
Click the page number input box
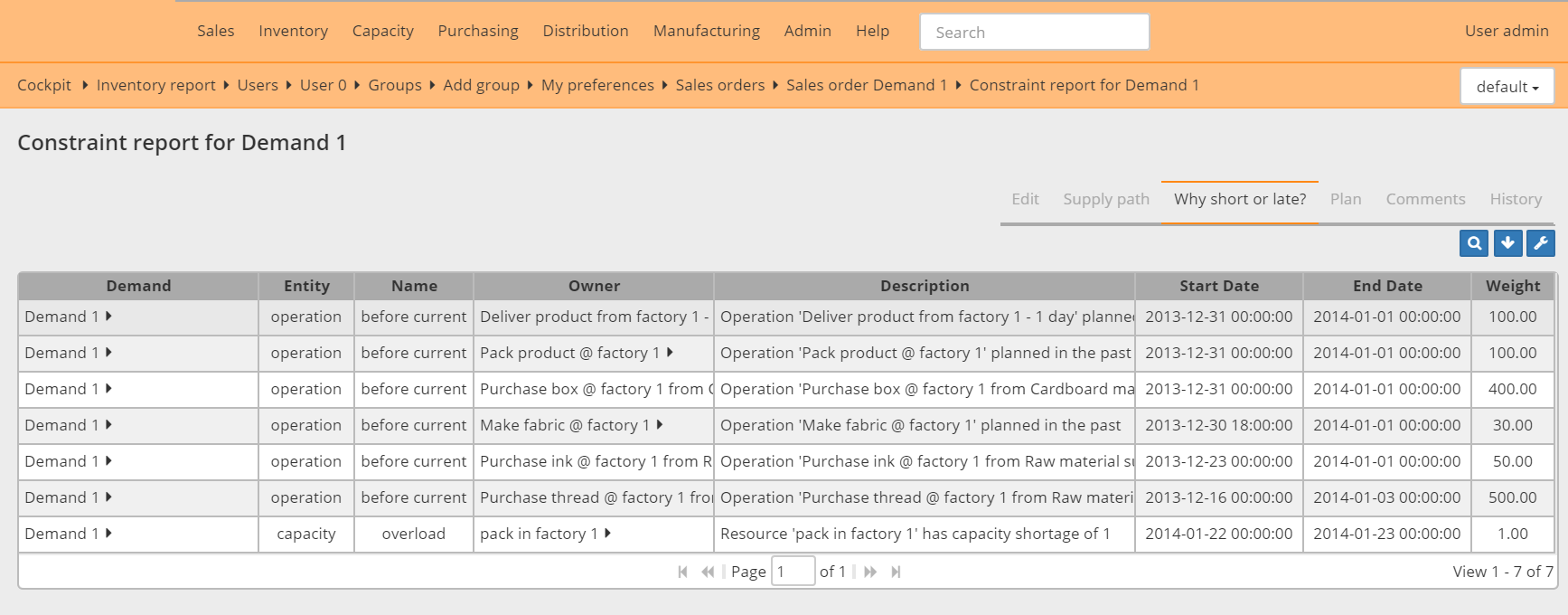(793, 572)
